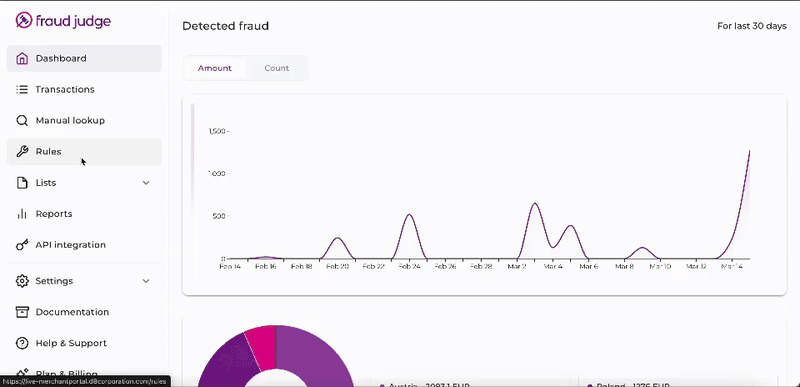This screenshot has width=800, height=387.
Task: Click the Rules wrench icon
Action: pos(22,151)
